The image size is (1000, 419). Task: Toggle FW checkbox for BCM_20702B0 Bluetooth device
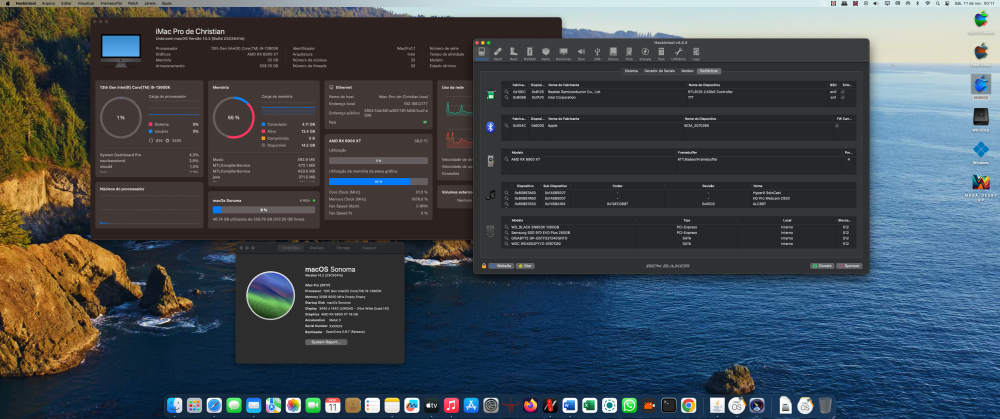837,126
